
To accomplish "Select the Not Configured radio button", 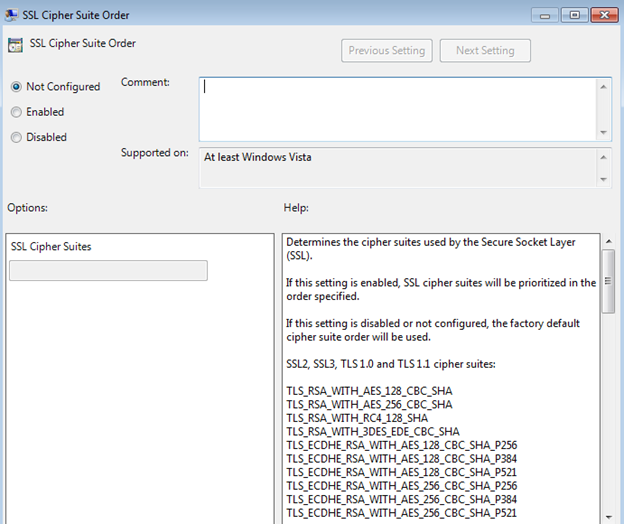I will (16, 87).
